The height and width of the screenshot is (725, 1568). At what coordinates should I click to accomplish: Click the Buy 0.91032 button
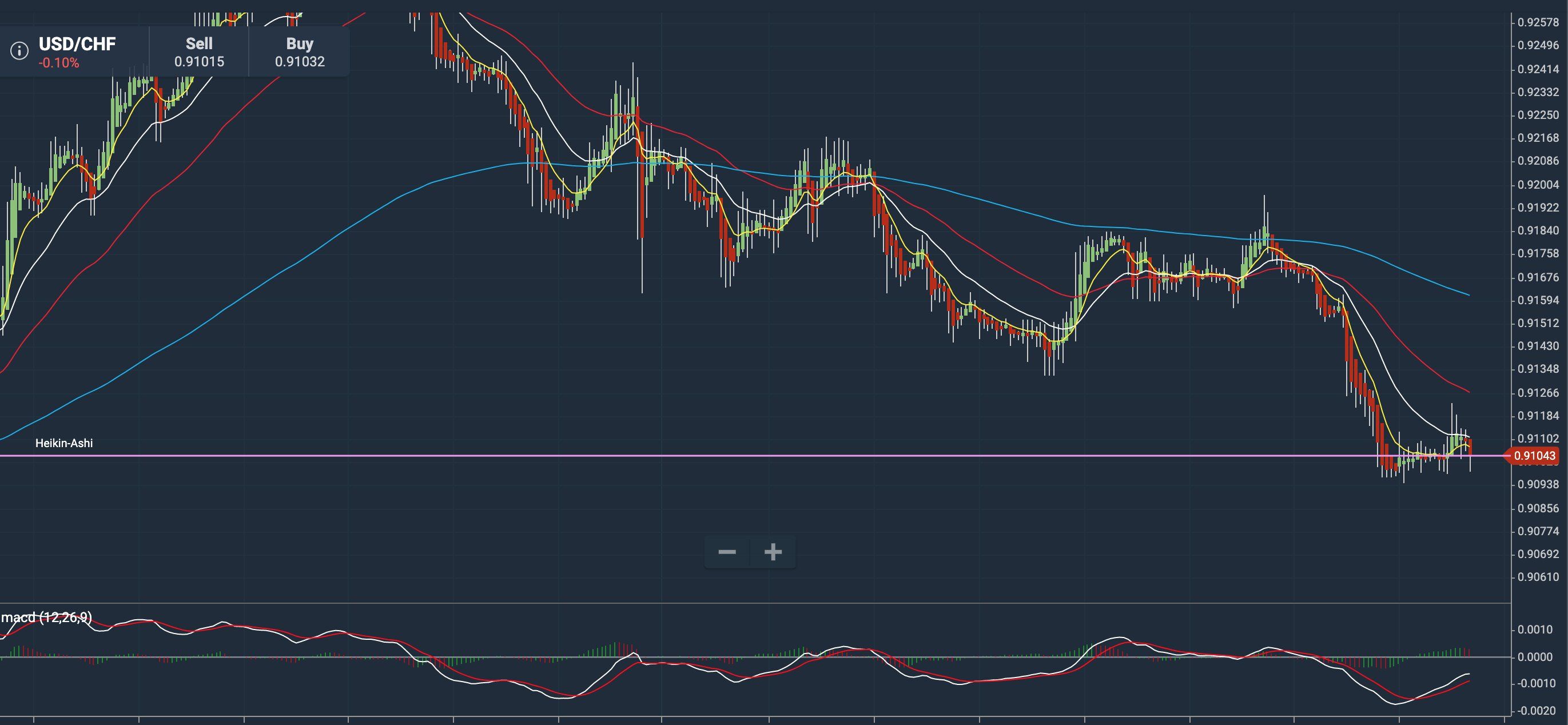300,51
